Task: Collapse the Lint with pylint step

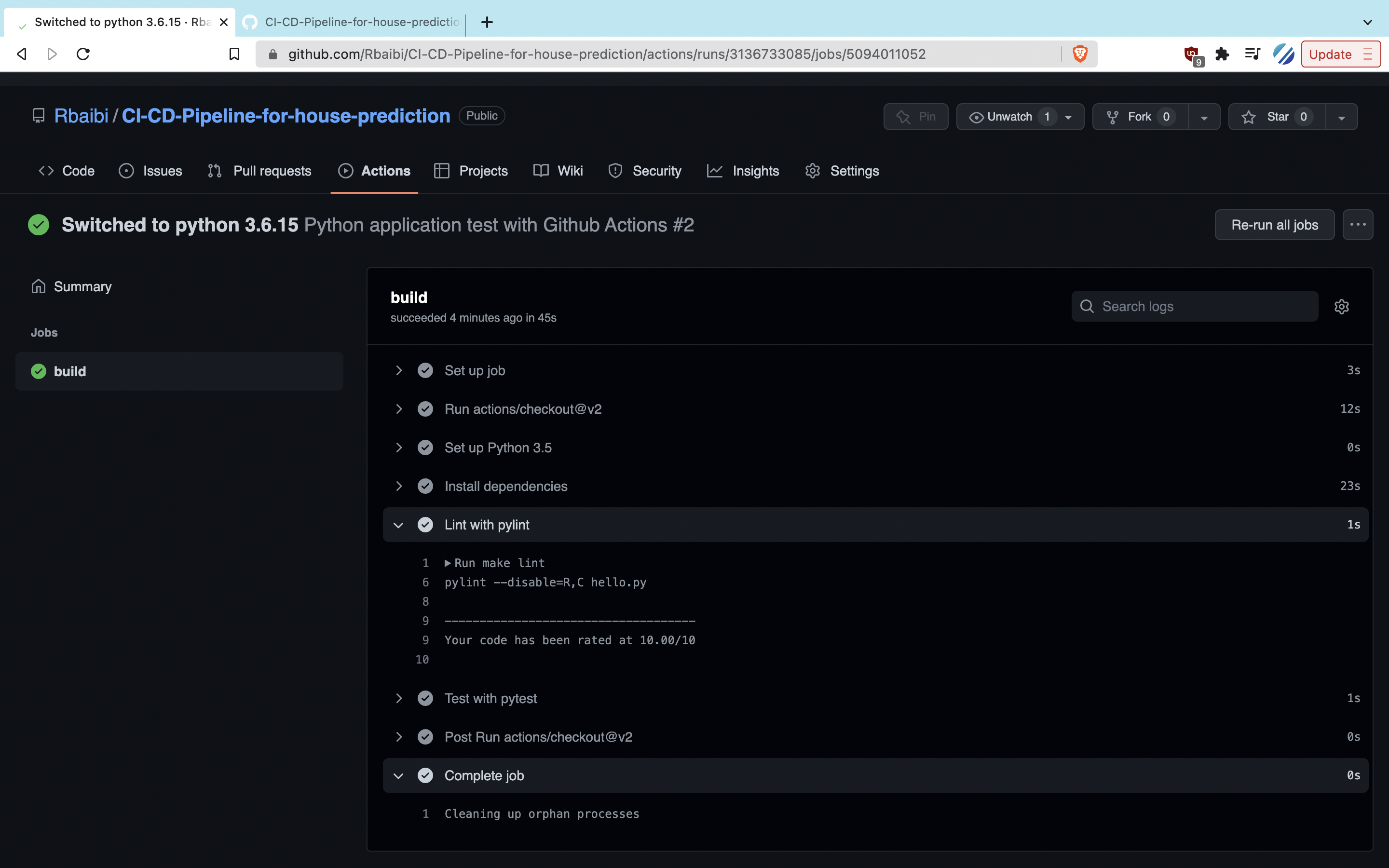Action: 399,525
